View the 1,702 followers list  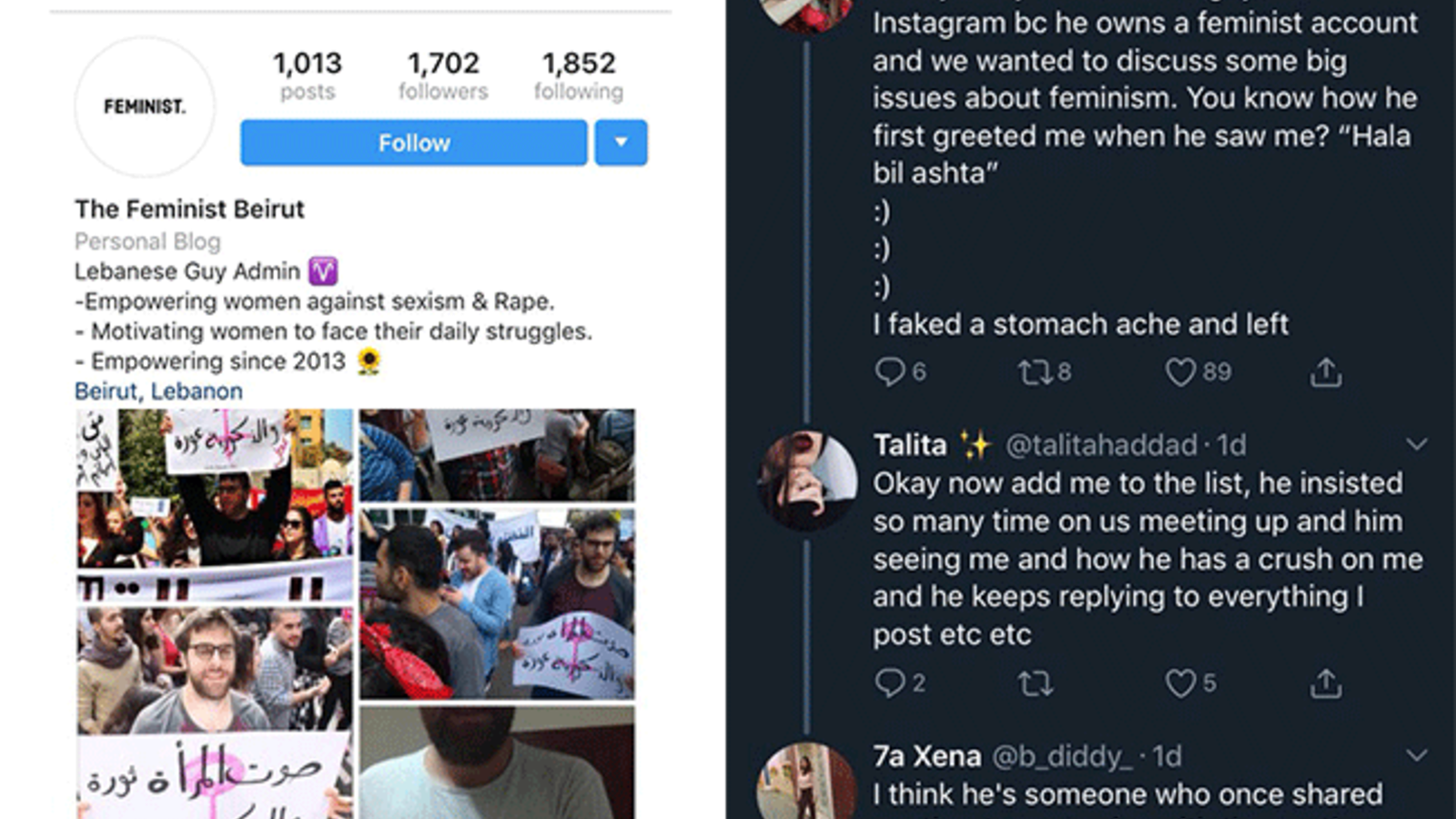442,75
